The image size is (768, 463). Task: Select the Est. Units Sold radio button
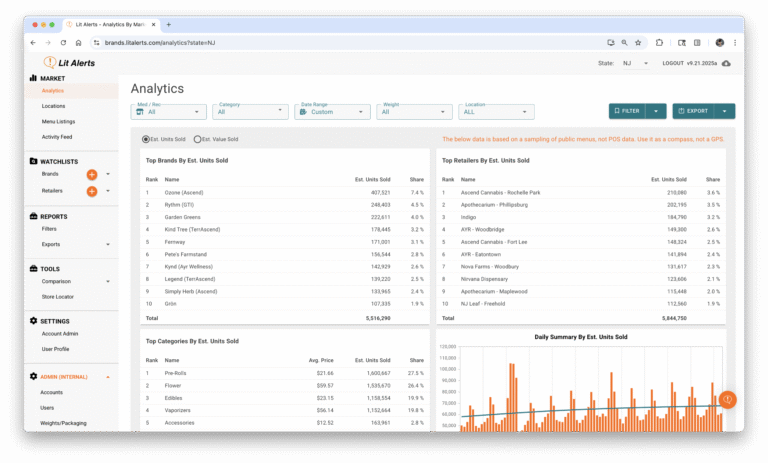coord(146,139)
